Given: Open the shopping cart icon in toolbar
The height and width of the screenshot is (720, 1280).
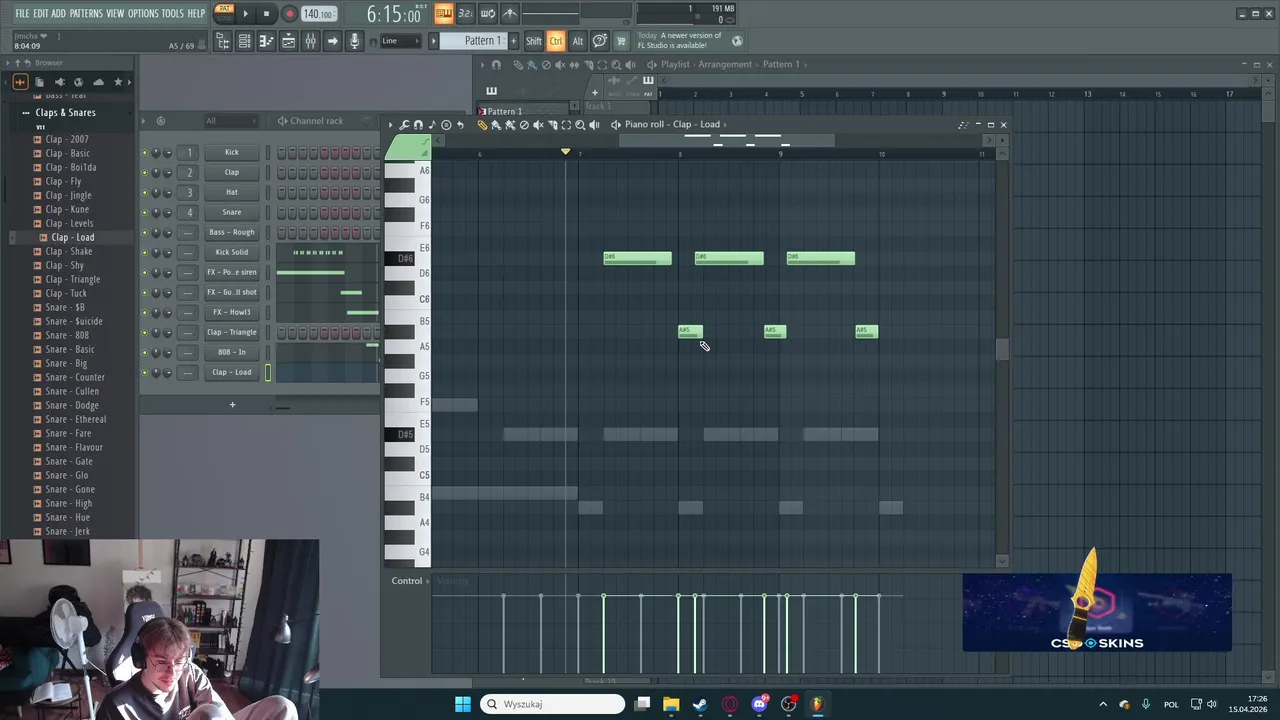Looking at the screenshot, I should click(x=621, y=41).
